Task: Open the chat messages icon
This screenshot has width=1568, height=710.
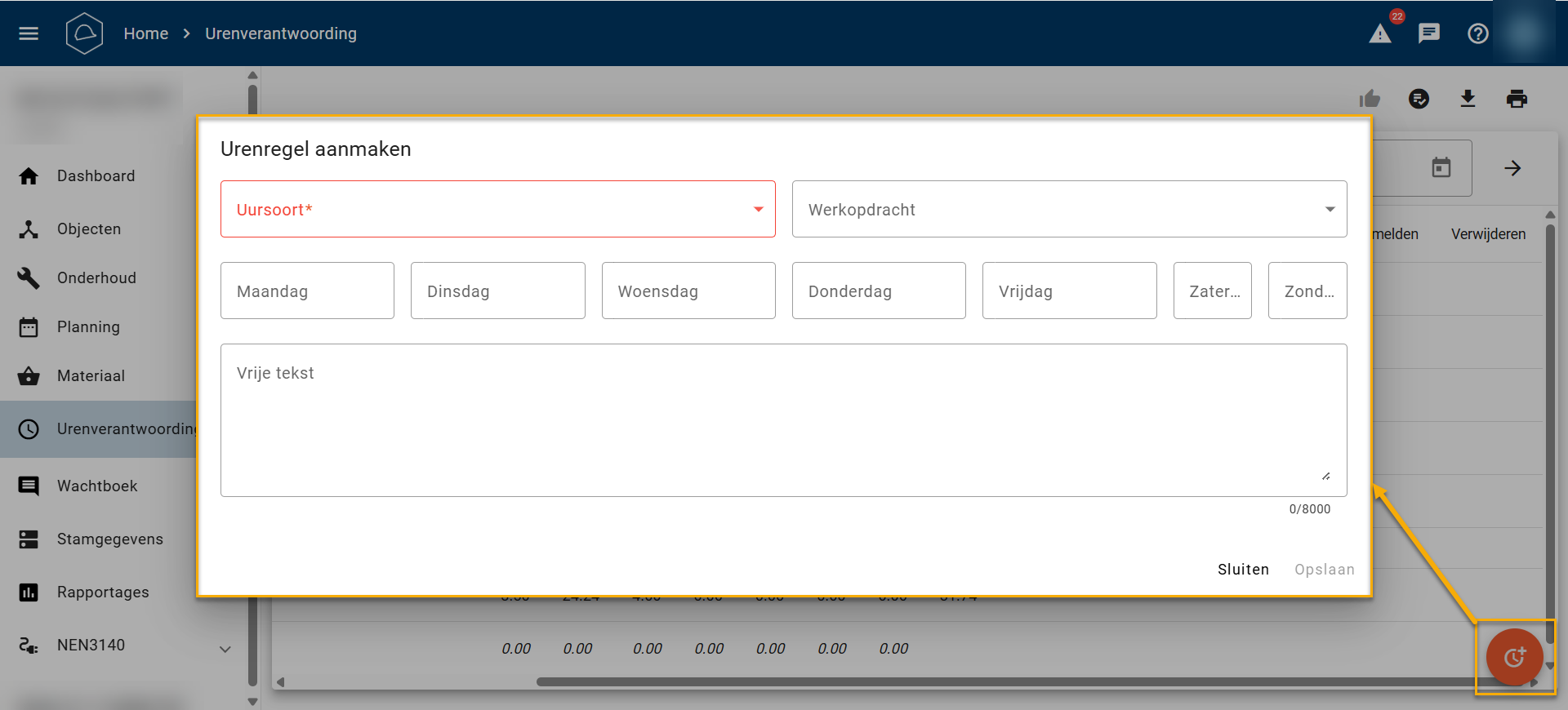Action: [x=1429, y=33]
